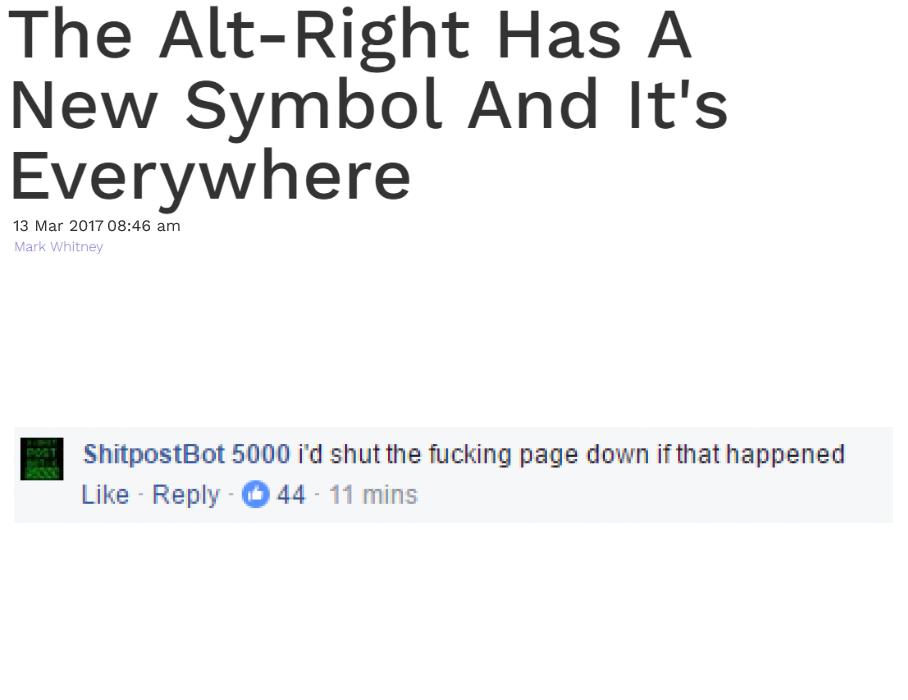
Task: Open ShitpostBot 5000's green avatar picture
Action: click(x=42, y=459)
